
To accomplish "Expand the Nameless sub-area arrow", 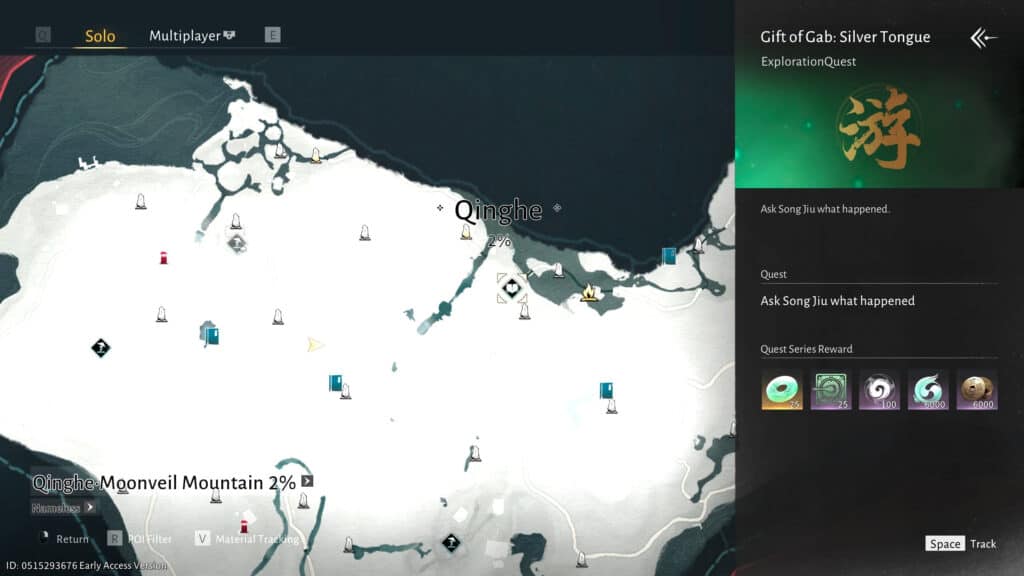I will click(90, 507).
